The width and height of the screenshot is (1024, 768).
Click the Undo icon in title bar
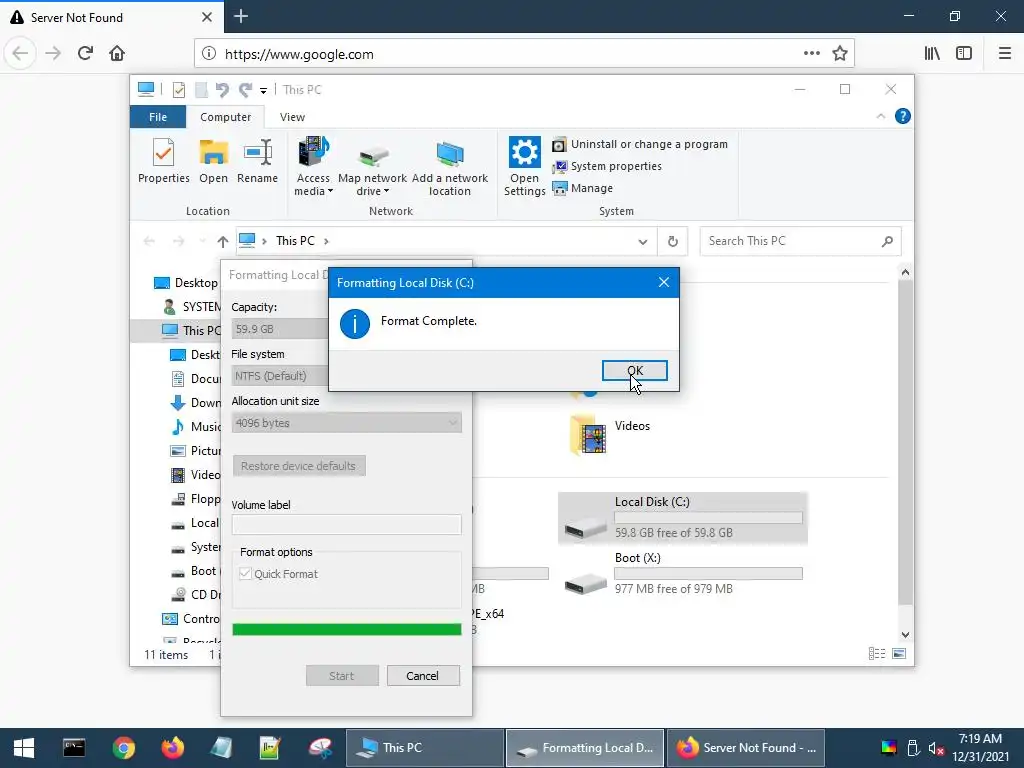point(222,89)
